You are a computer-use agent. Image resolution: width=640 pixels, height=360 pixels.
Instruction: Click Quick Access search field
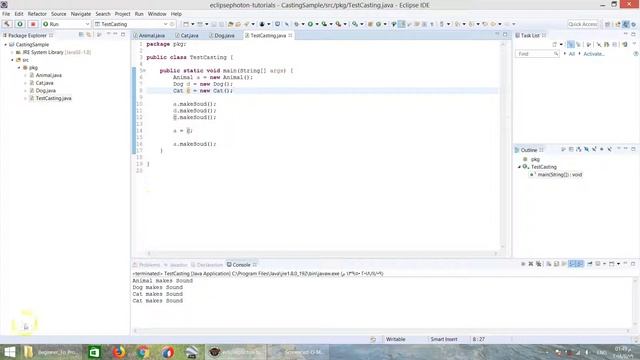[x=583, y=24]
